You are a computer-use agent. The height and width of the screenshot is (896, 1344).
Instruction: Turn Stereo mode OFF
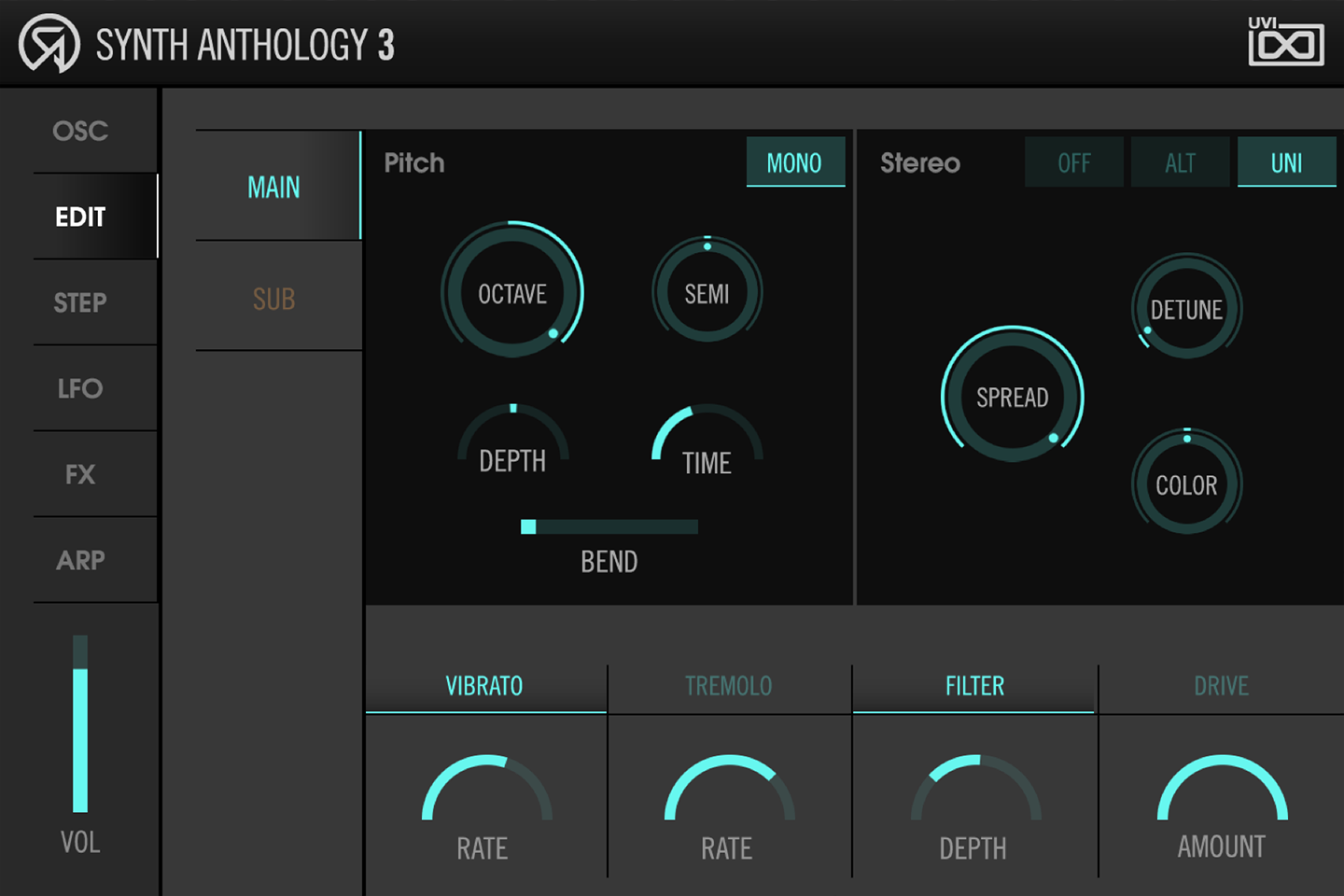(x=1073, y=161)
